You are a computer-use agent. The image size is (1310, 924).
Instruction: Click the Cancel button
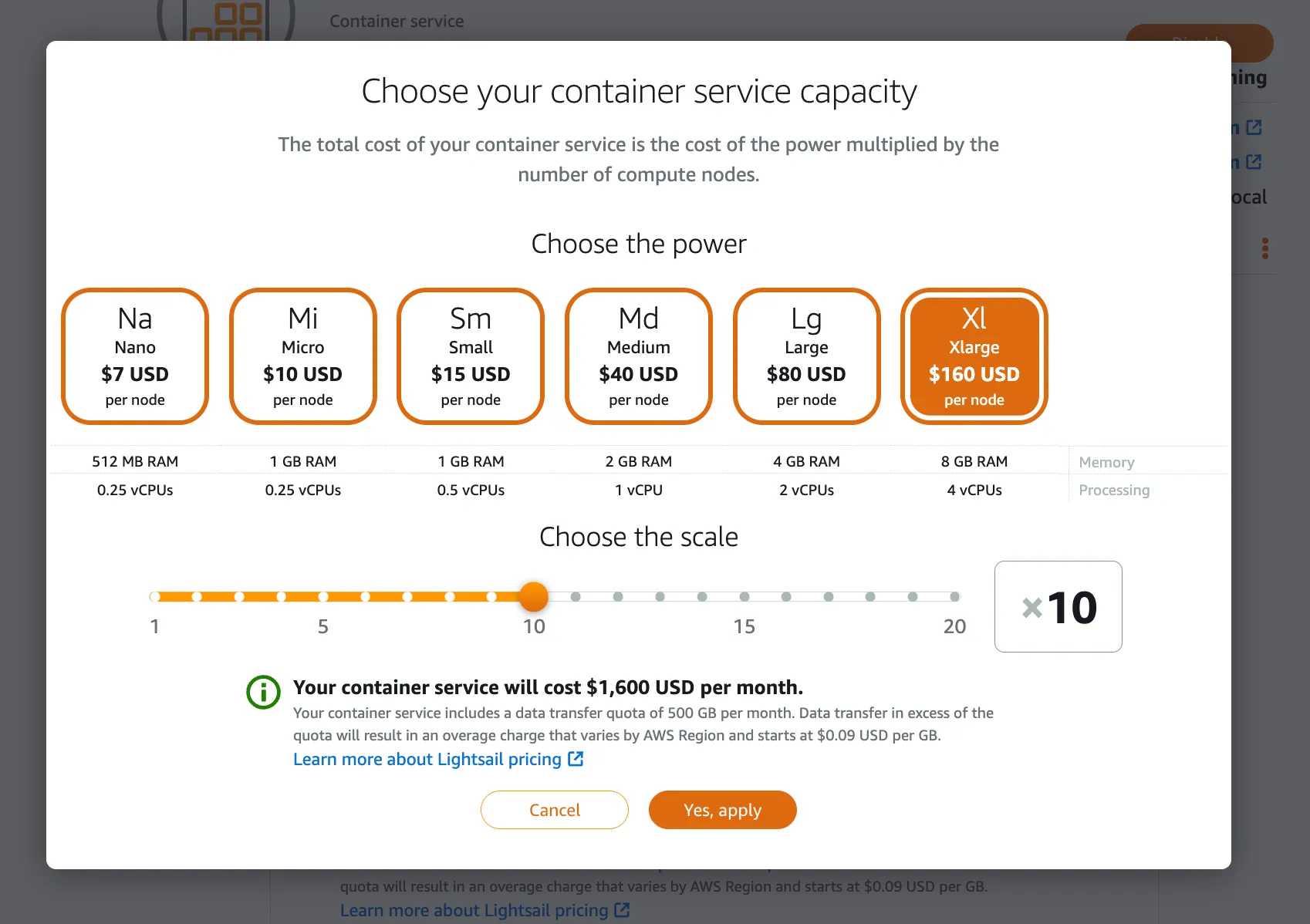[554, 810]
